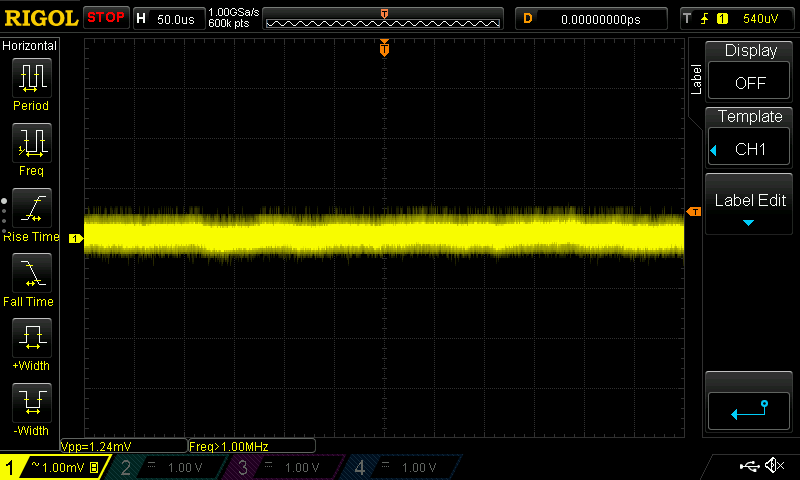Viewport: 800px width, 480px height.
Task: Click the trigger source channel 1 badge
Action: [x=722, y=19]
